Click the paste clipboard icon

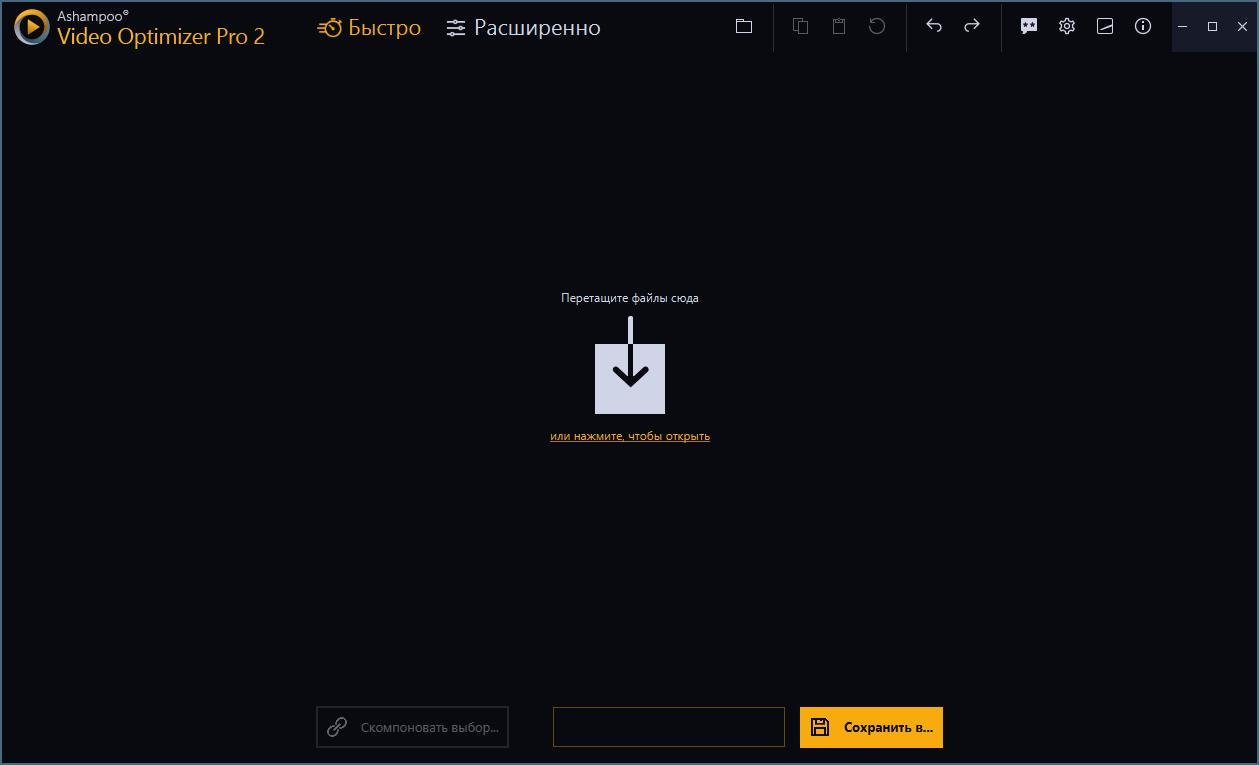click(839, 27)
